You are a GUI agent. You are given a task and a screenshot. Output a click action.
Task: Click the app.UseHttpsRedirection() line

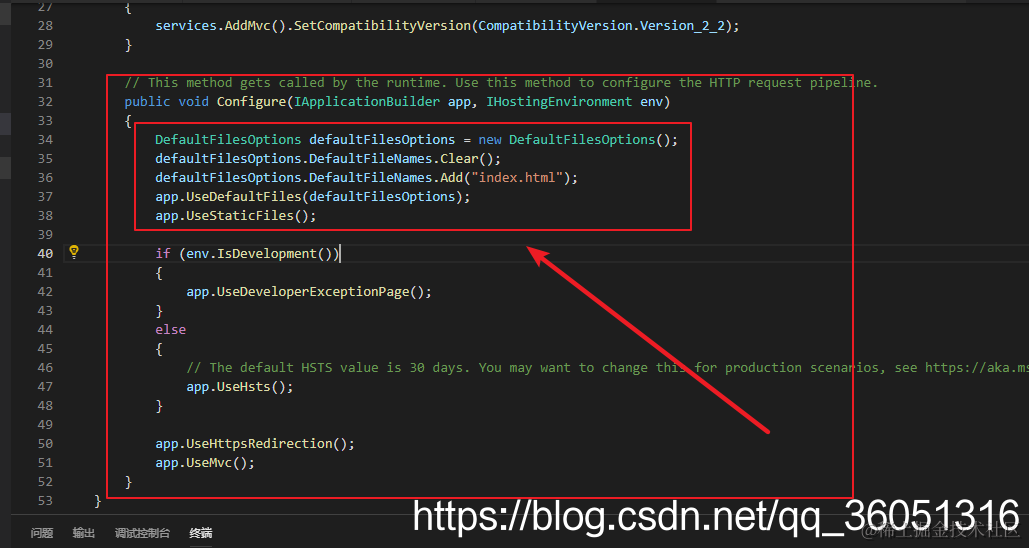pos(255,444)
